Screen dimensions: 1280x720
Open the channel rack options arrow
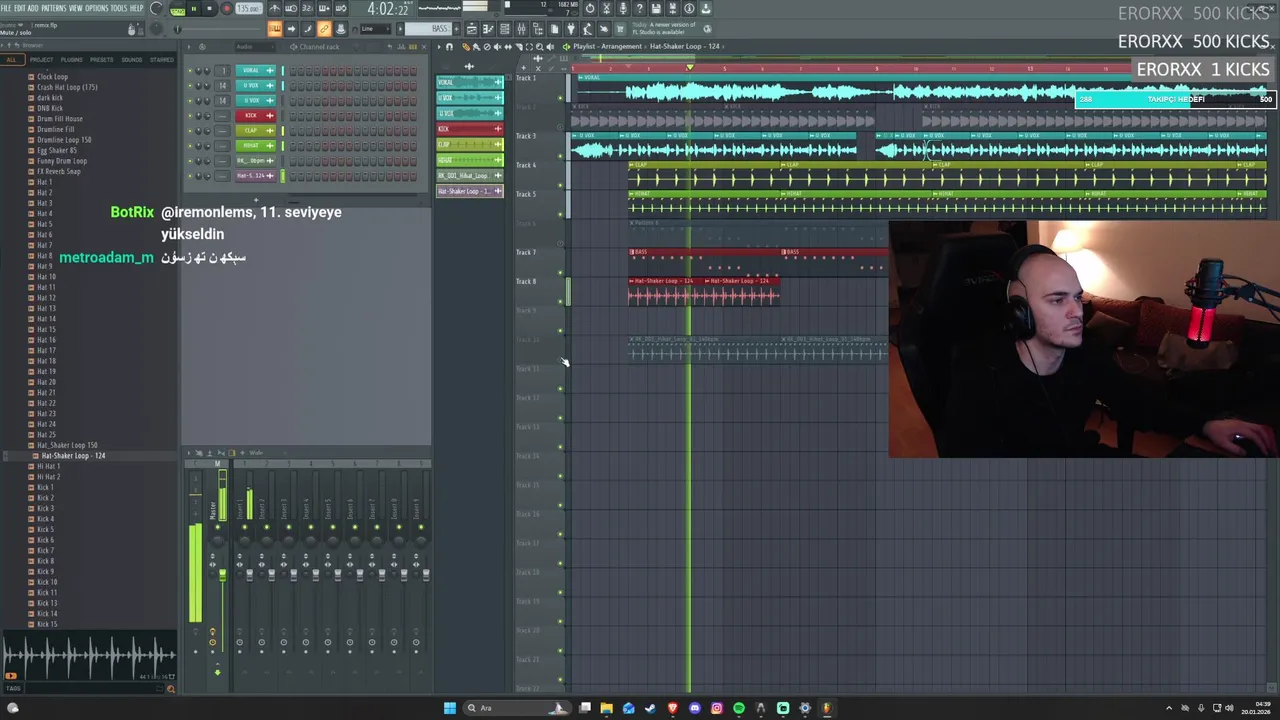(189, 46)
